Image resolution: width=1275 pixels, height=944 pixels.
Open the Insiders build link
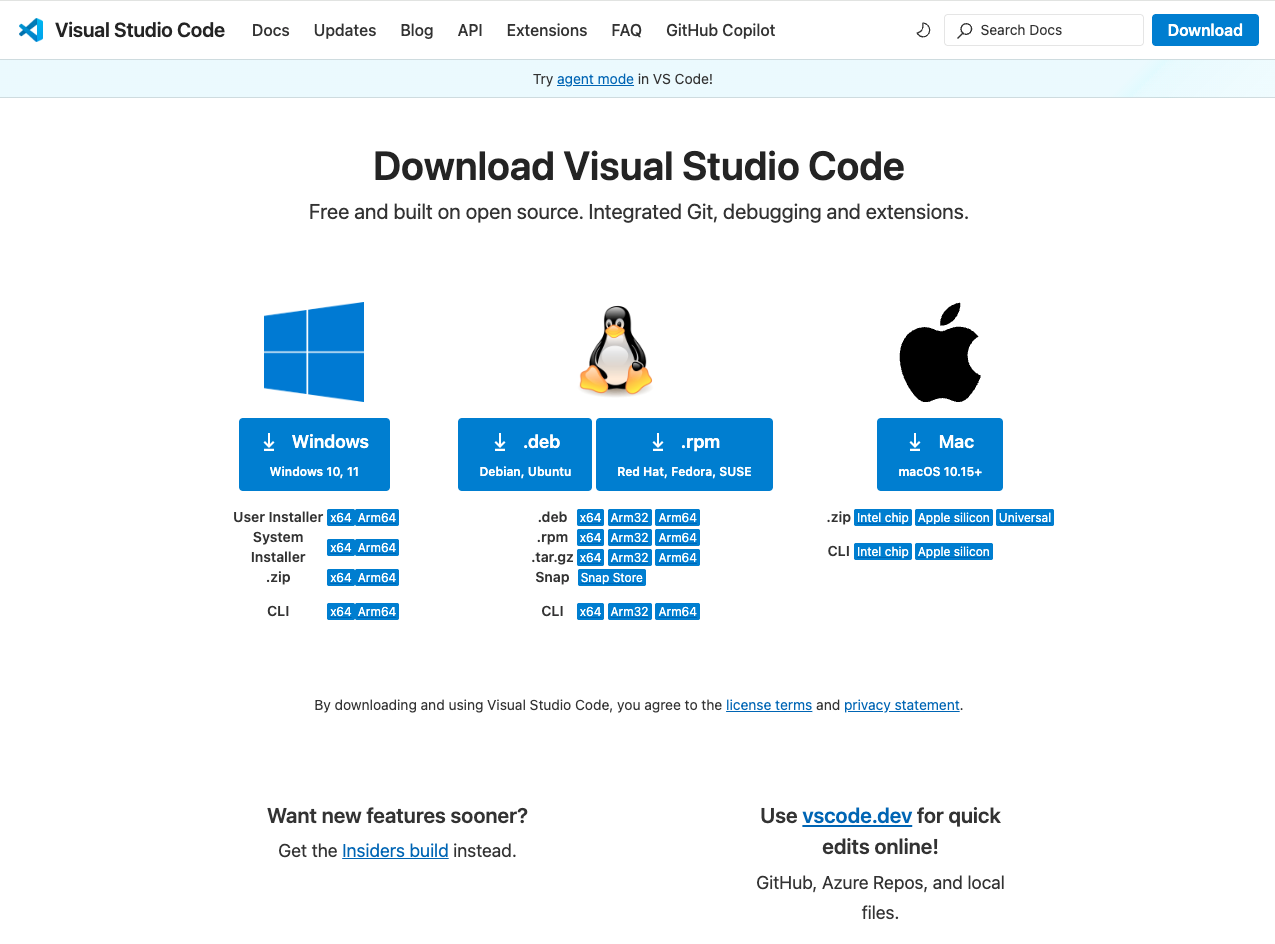[x=395, y=851]
